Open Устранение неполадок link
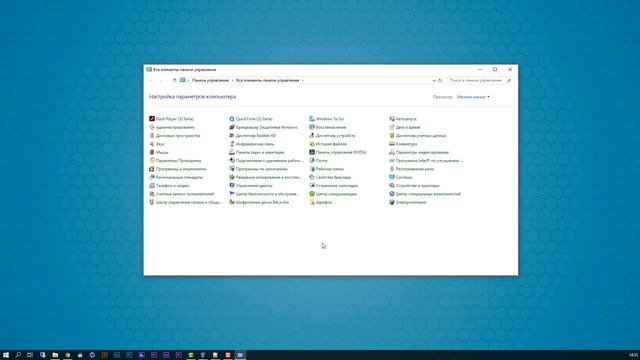The image size is (640, 360). pyautogui.click(x=337, y=185)
